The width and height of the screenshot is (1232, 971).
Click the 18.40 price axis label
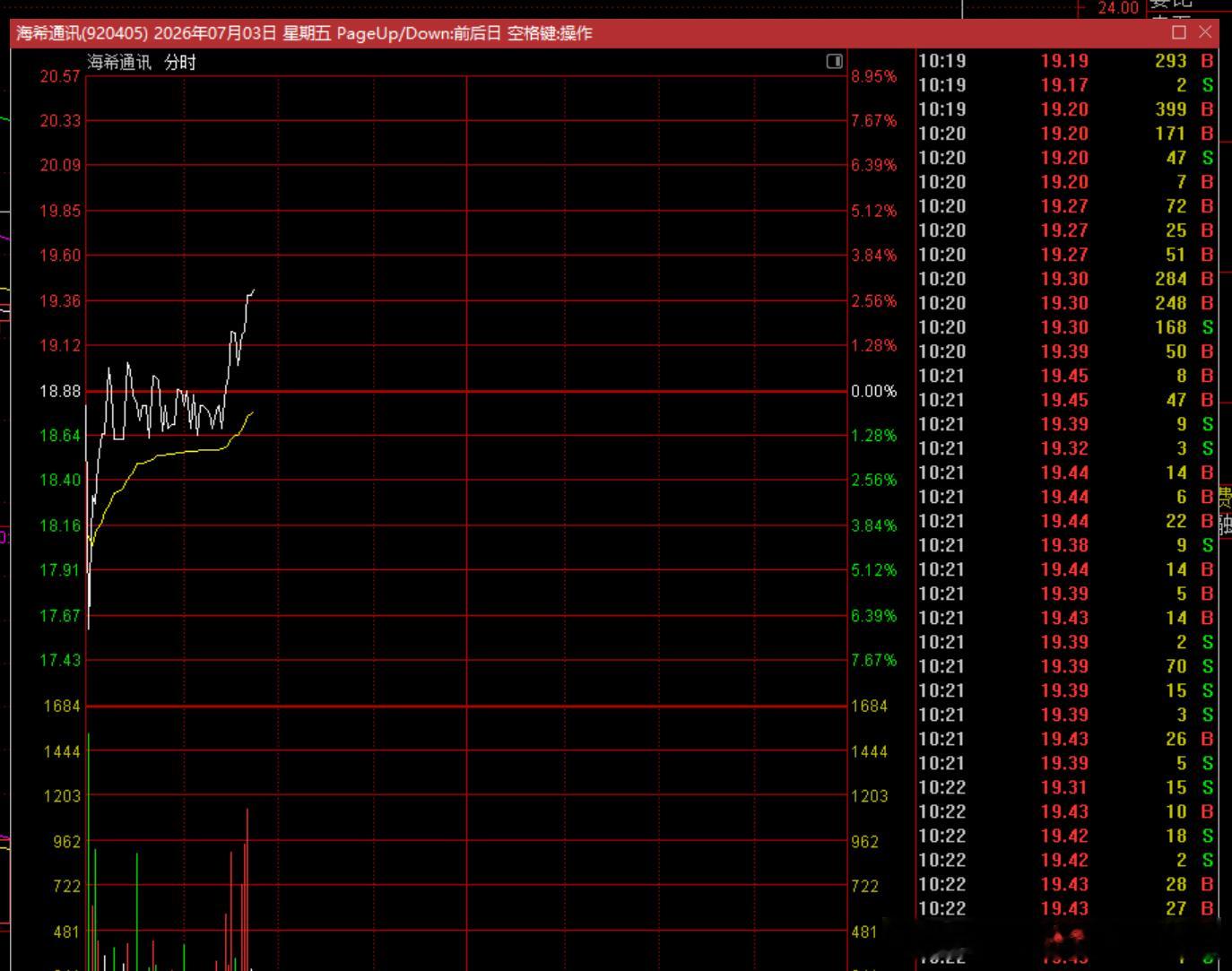(x=60, y=480)
